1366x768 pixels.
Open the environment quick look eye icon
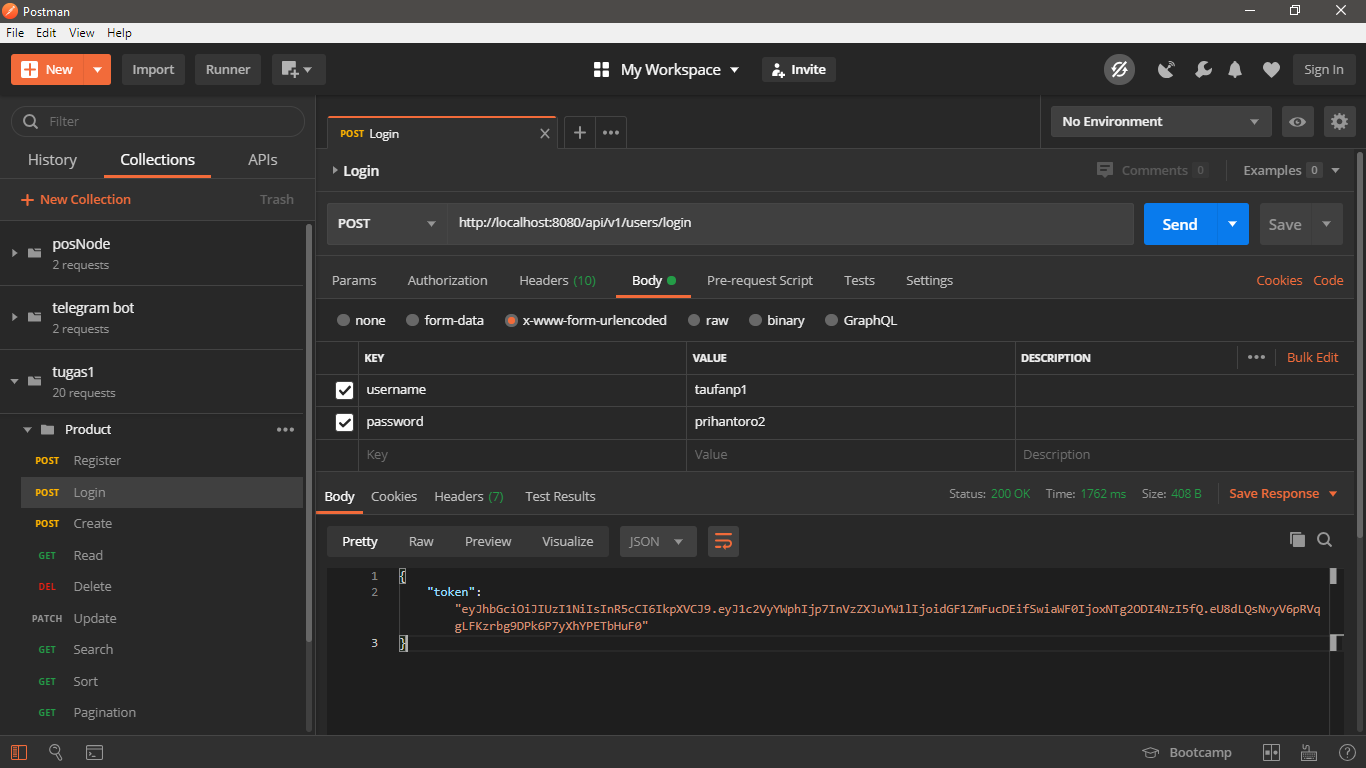tap(1297, 121)
